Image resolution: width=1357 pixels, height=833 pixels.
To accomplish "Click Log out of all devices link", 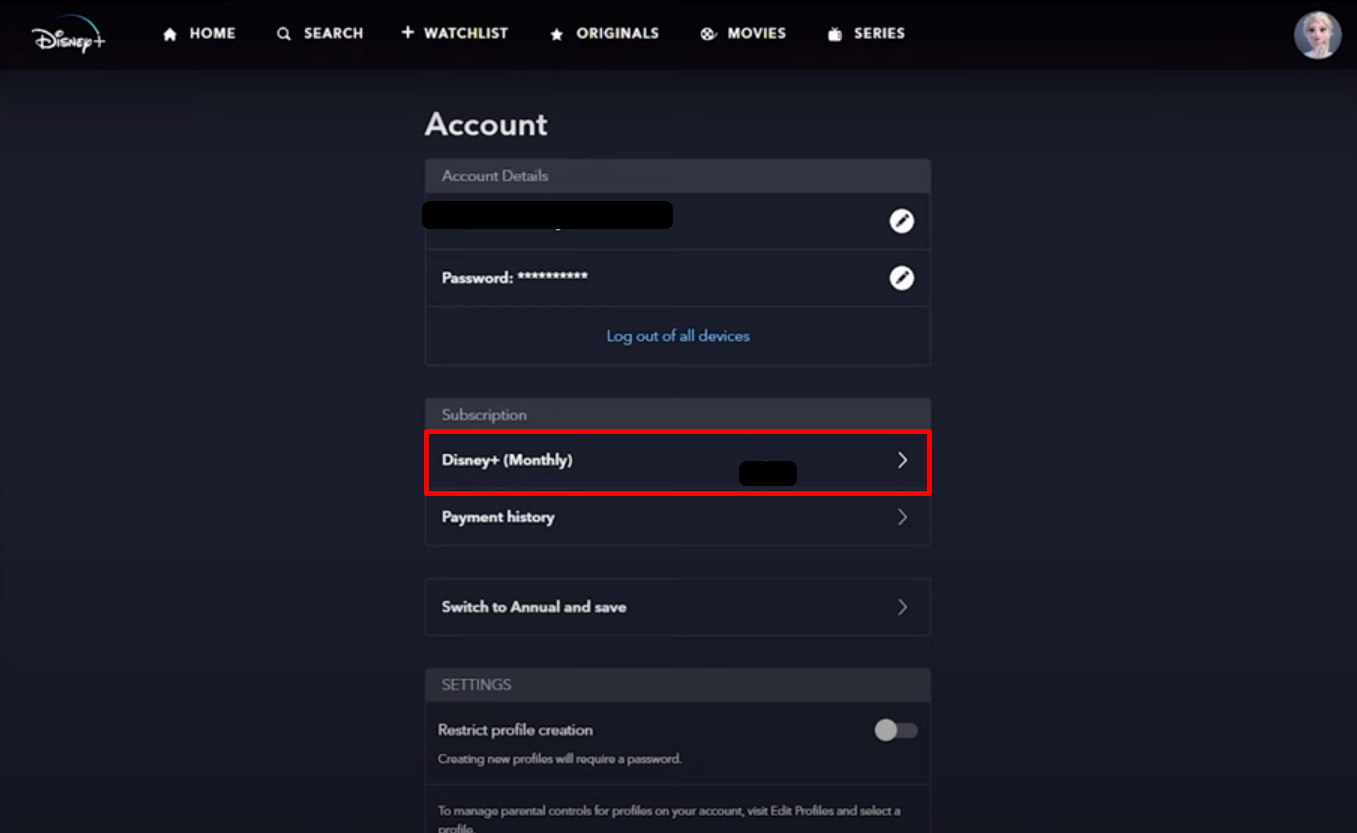I will tap(678, 336).
